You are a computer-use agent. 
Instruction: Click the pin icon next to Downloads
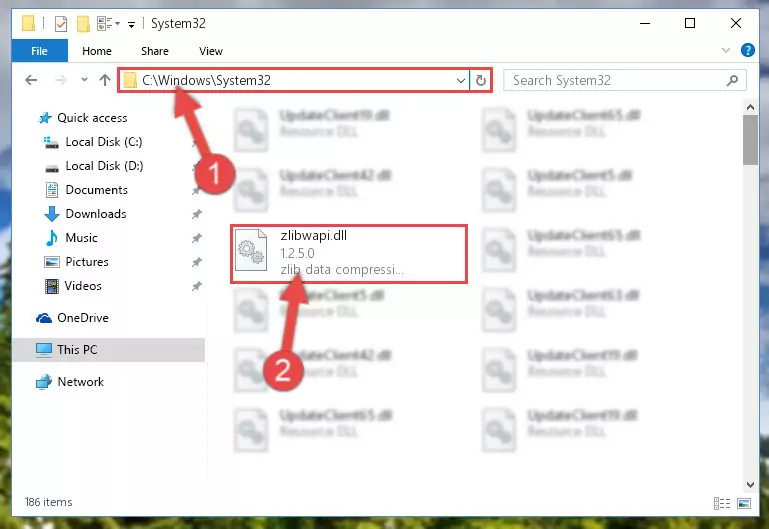point(197,214)
